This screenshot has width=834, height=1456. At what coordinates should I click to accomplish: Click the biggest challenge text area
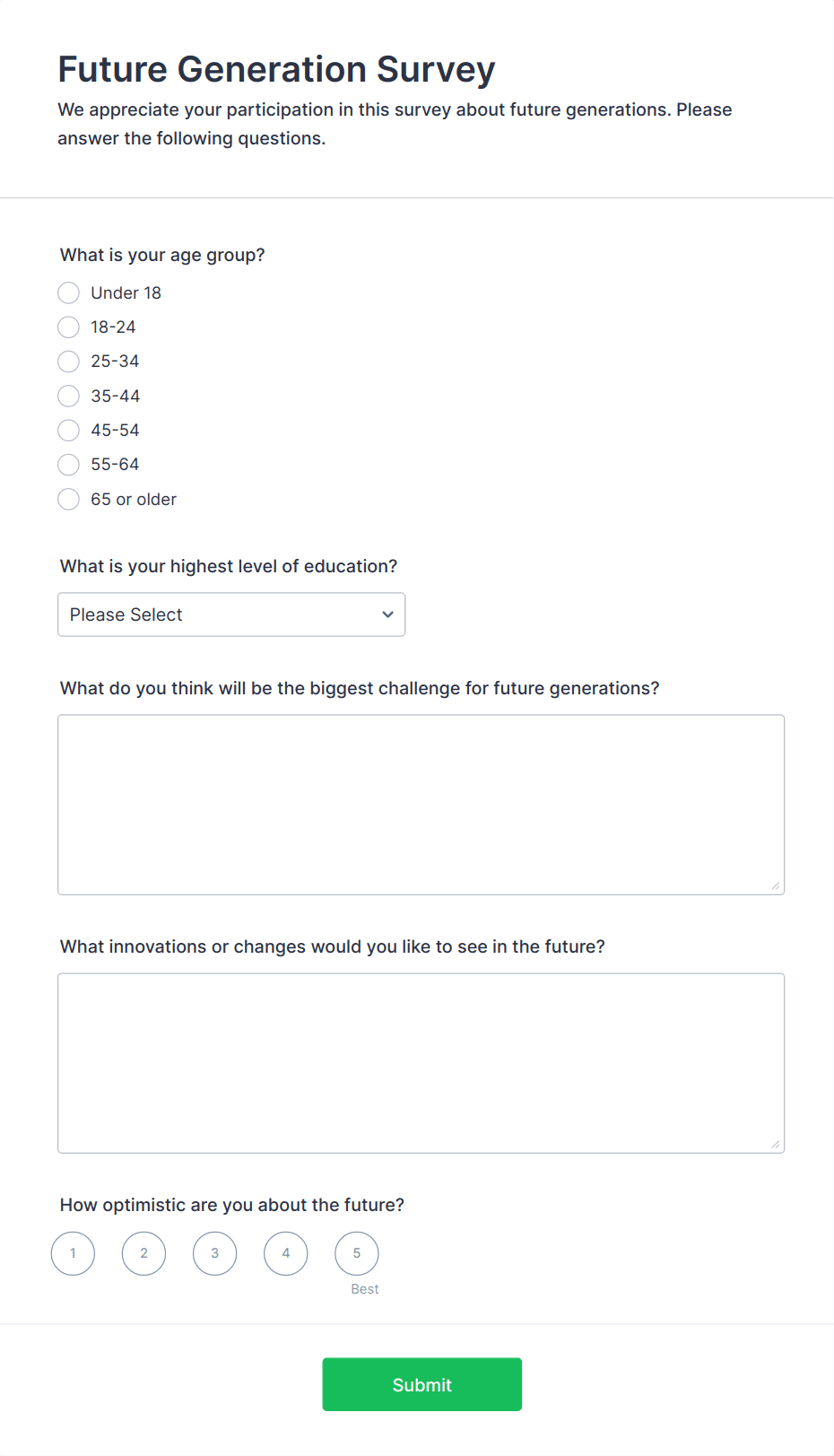point(421,805)
